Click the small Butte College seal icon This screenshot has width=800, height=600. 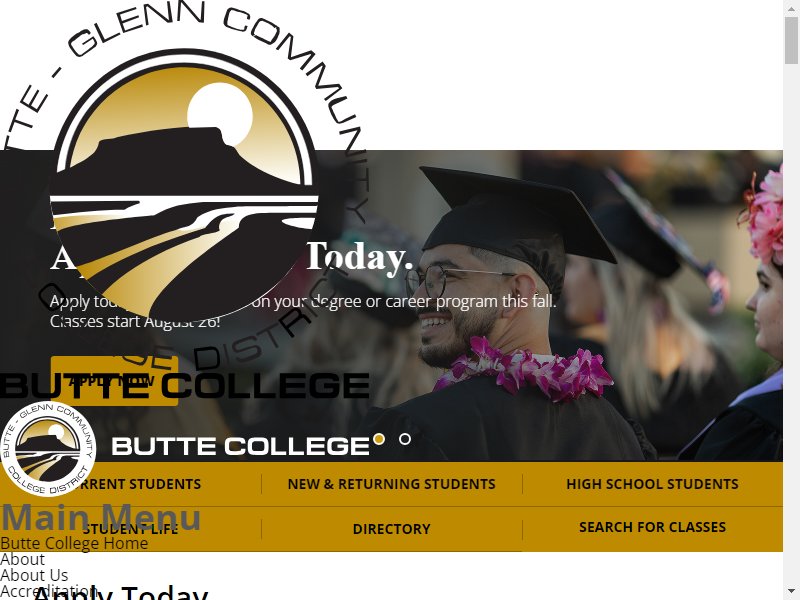tap(48, 448)
